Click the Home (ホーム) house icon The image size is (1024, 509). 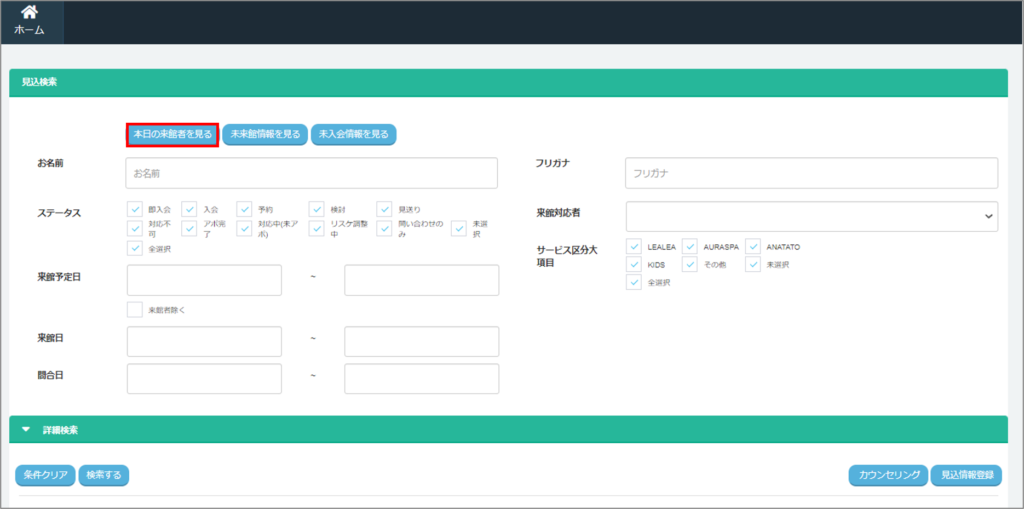click(x=29, y=13)
